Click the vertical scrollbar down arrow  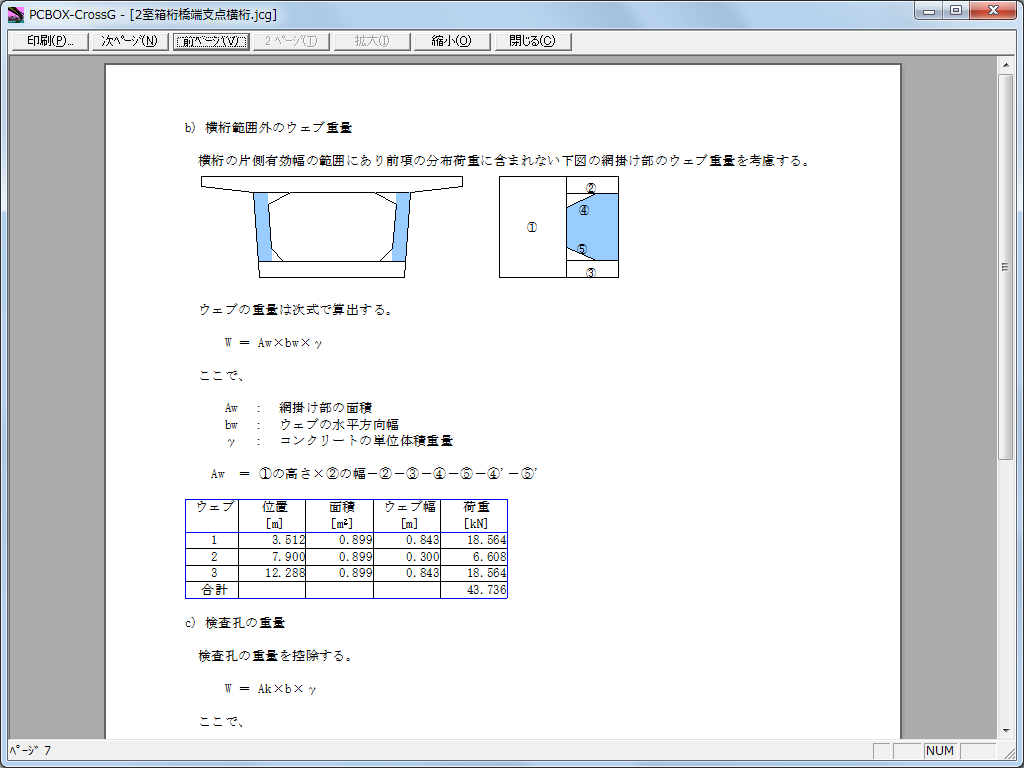point(1006,731)
